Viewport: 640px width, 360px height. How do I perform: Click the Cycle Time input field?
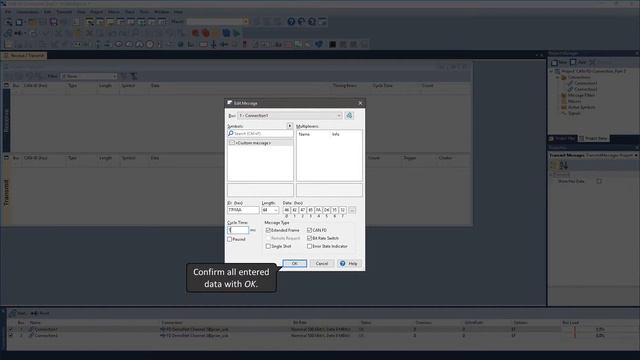(238, 230)
